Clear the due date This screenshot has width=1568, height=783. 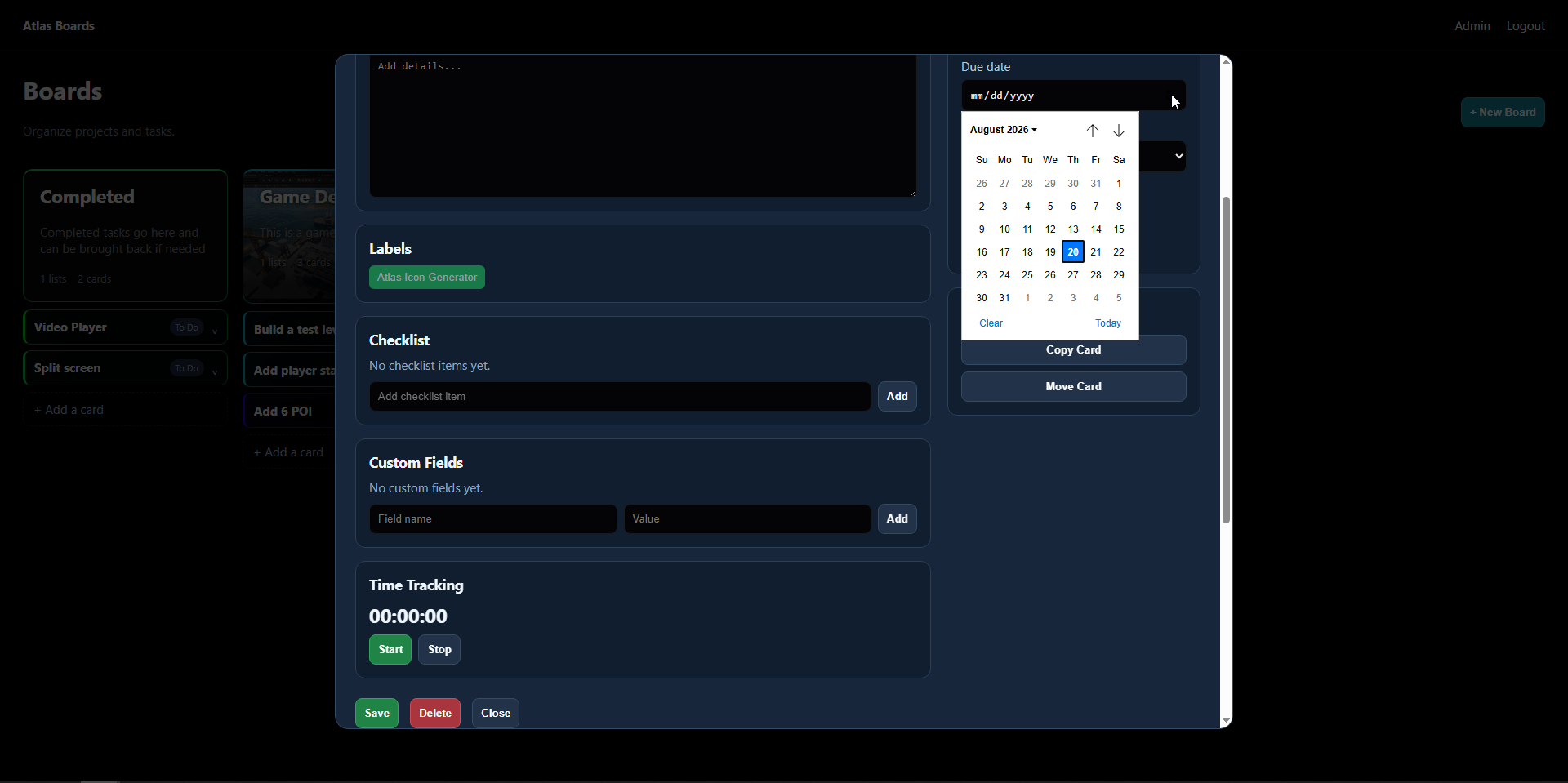991,323
